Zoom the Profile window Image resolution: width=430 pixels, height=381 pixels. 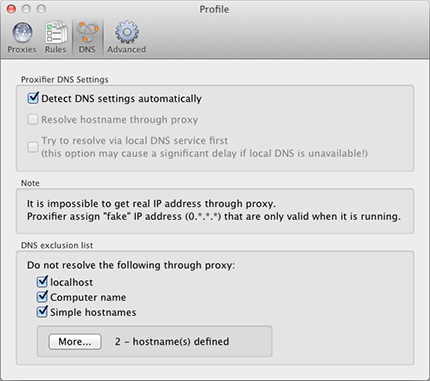click(41, 9)
